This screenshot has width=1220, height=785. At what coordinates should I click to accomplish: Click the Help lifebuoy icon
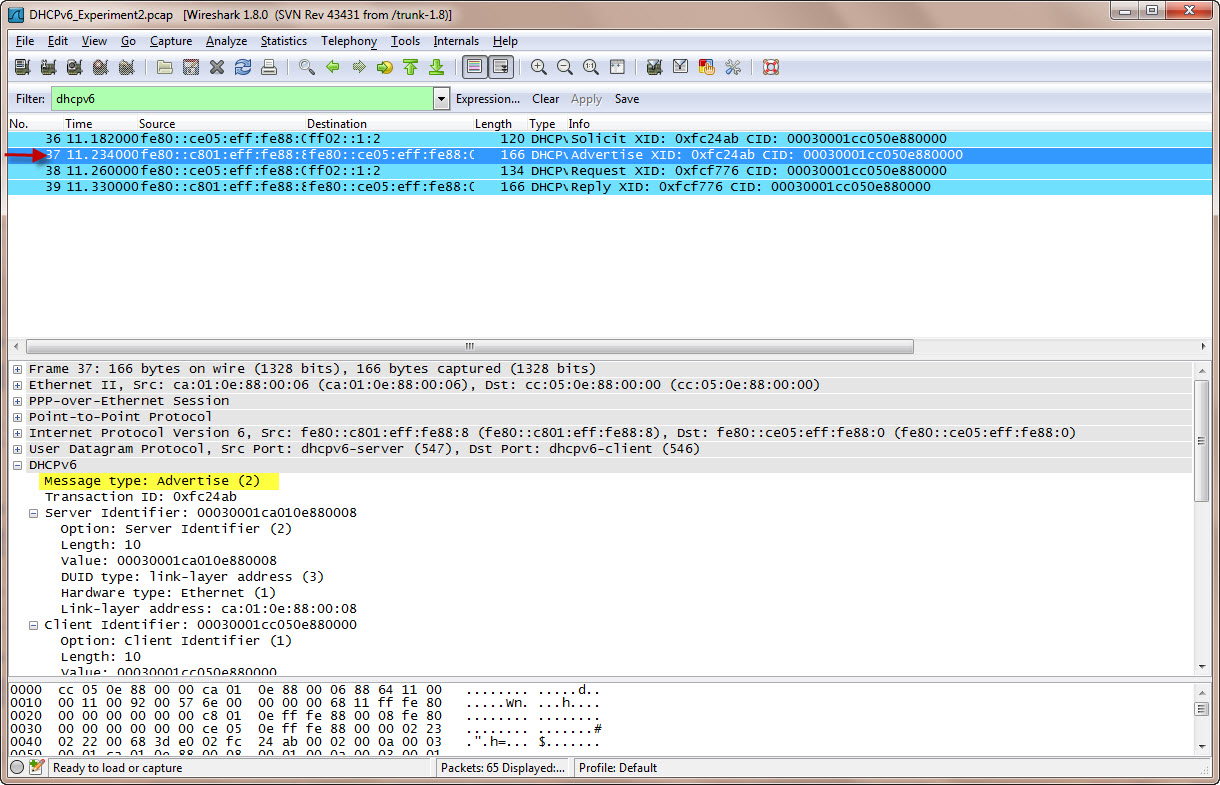click(x=770, y=68)
